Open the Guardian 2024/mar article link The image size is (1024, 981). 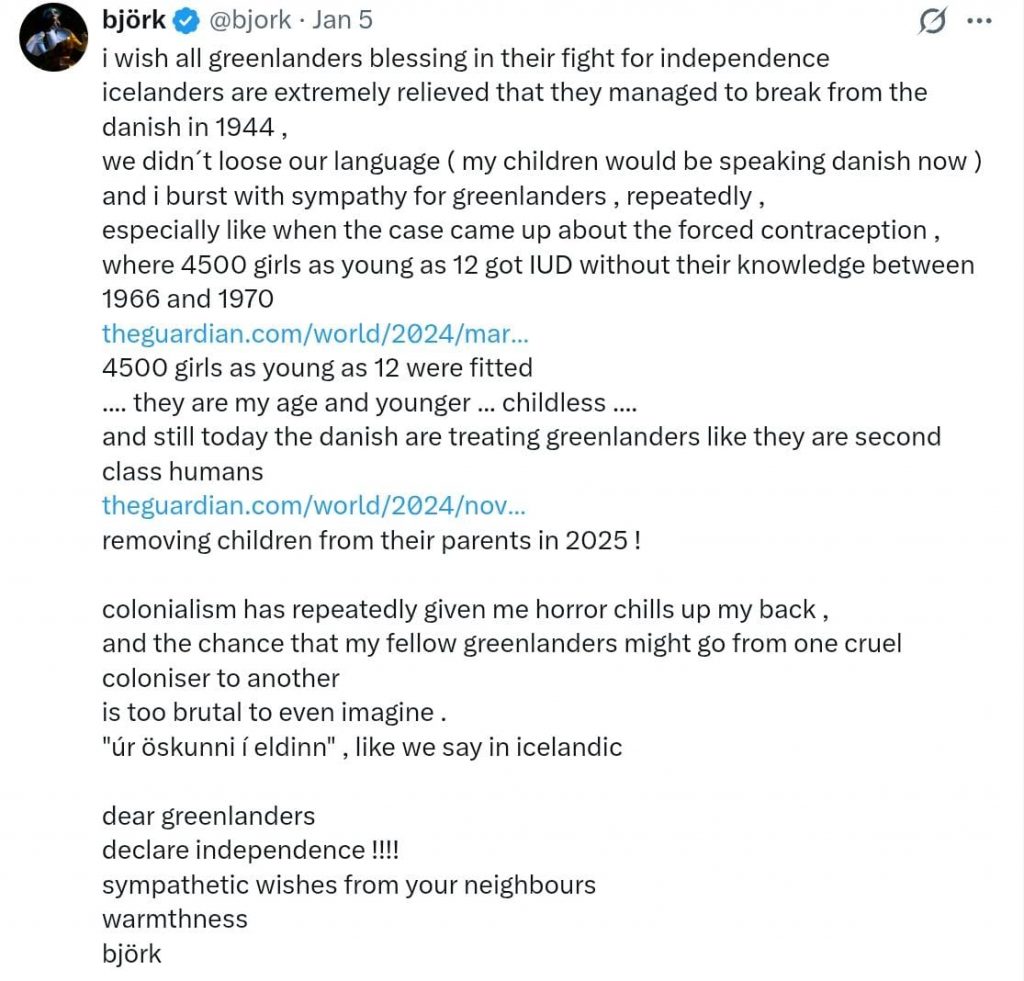[316, 333]
